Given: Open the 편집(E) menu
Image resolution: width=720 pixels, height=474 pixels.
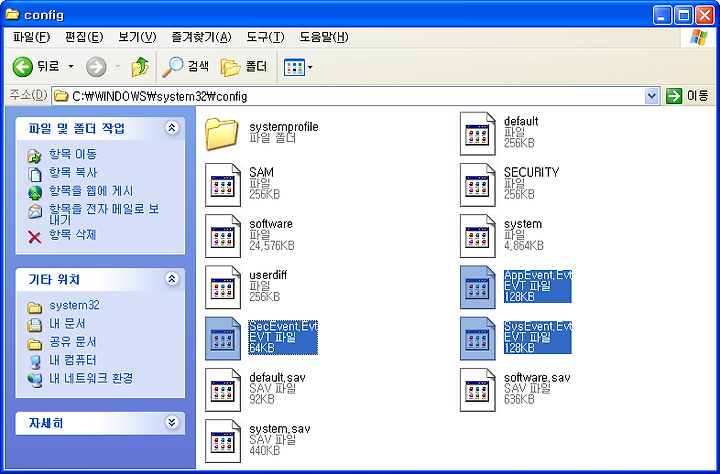Looking at the screenshot, I should point(84,37).
